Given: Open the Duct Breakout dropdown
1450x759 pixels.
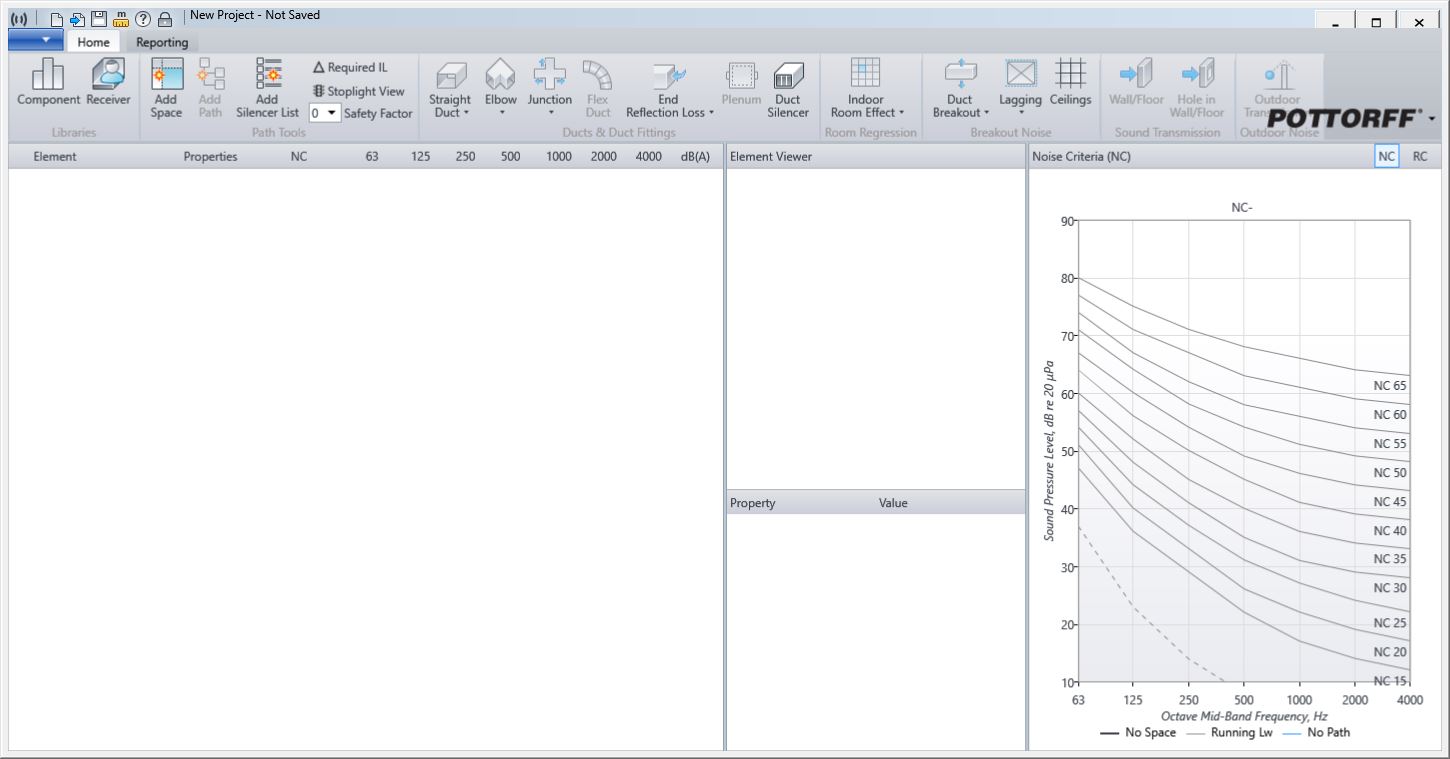Looking at the screenshot, I should click(x=960, y=105).
